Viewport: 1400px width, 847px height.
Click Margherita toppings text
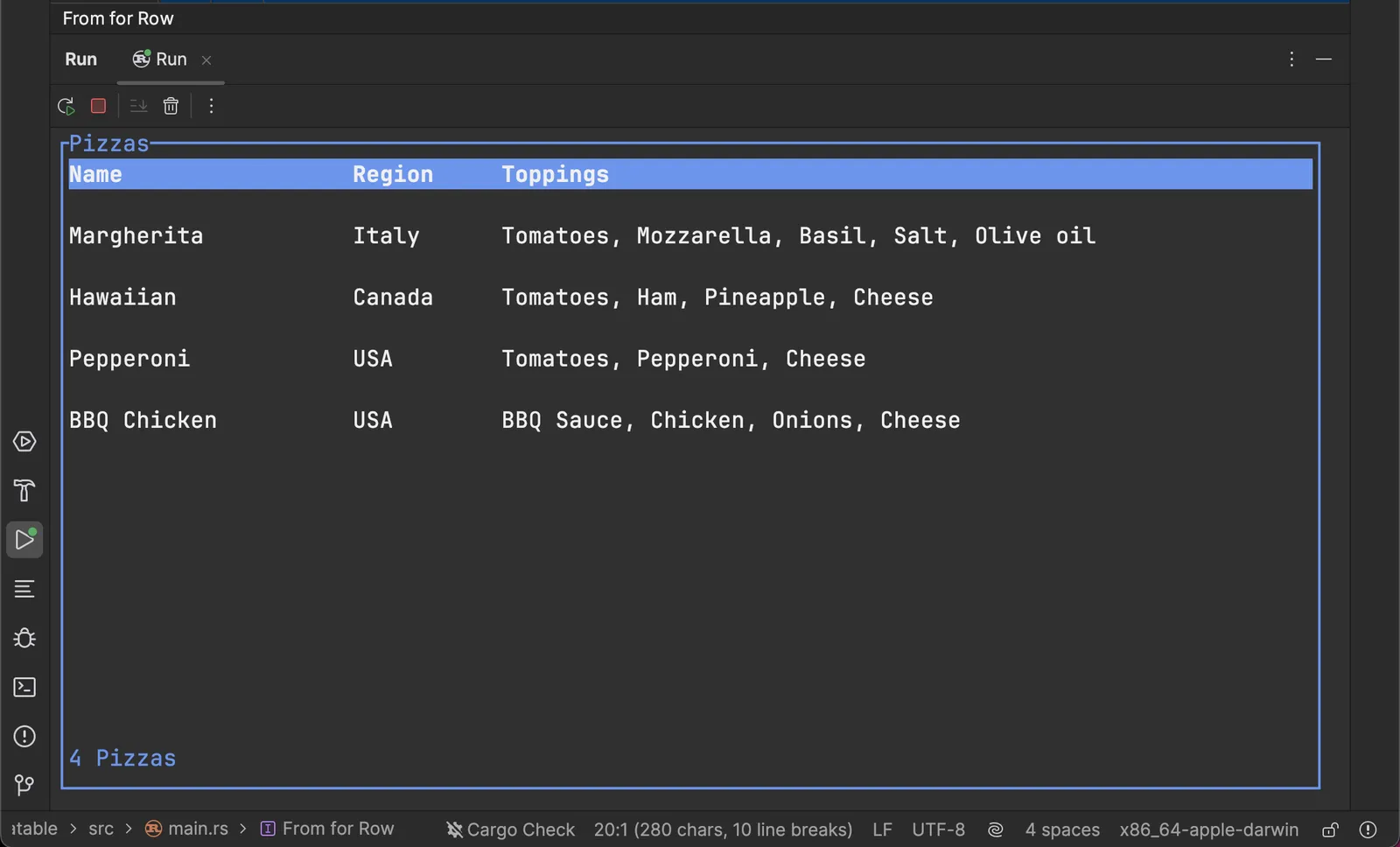(x=798, y=235)
